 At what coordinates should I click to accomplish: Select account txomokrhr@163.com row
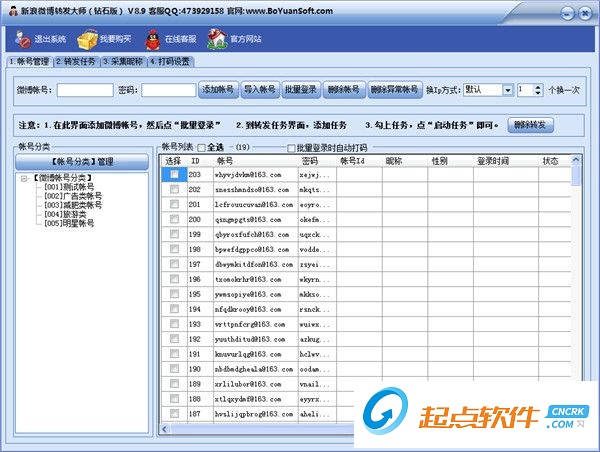pos(366,279)
